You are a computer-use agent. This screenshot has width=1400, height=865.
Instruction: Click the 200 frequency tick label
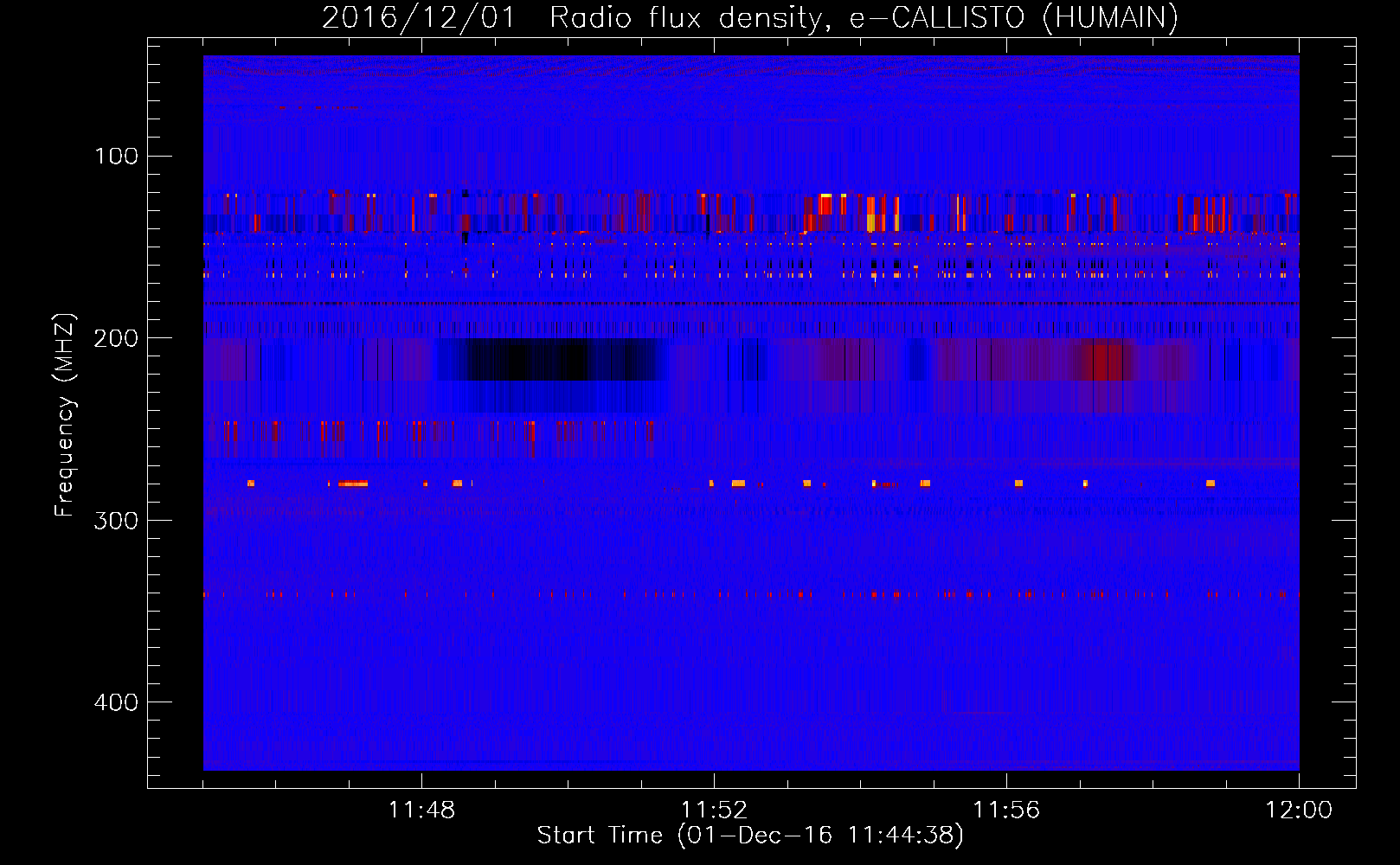point(116,338)
